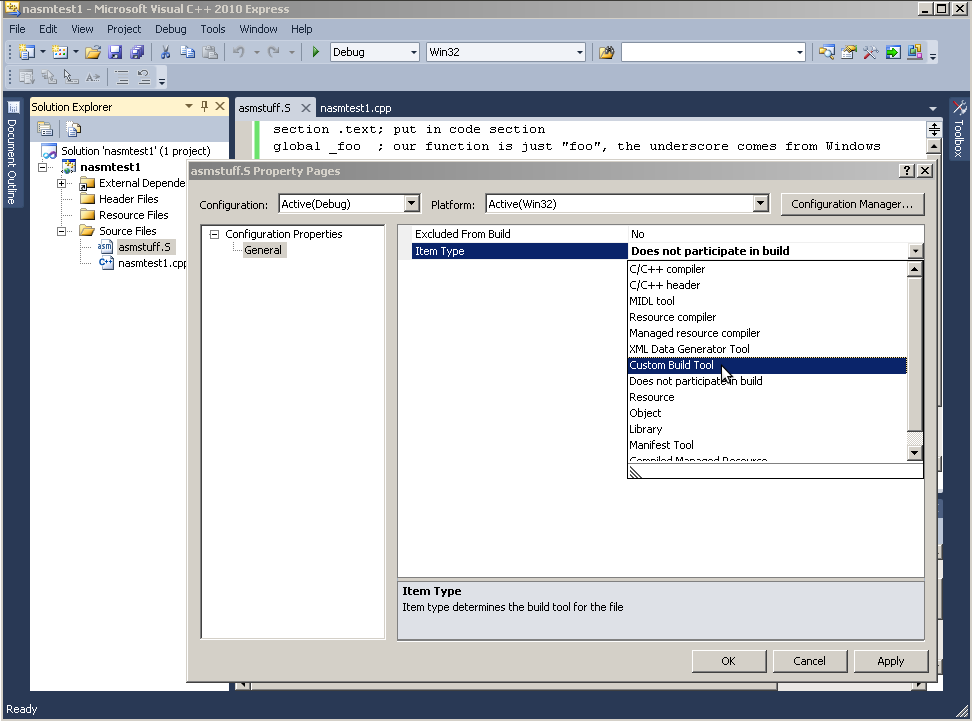972x721 pixels.
Task: Click the Save All icon
Action: tap(137, 52)
